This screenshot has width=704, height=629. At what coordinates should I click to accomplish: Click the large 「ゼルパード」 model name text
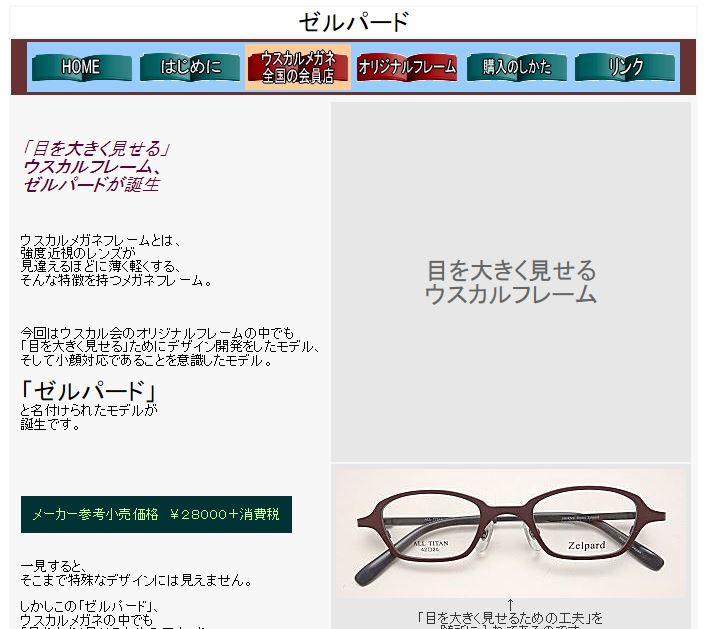point(88,391)
